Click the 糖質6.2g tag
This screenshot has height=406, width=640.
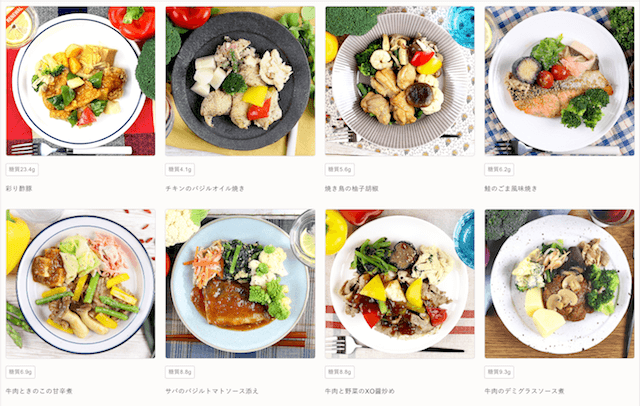tap(499, 169)
